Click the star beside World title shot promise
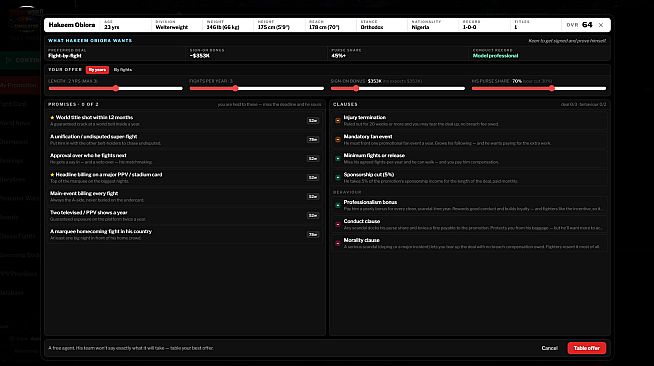 [x=52, y=118]
